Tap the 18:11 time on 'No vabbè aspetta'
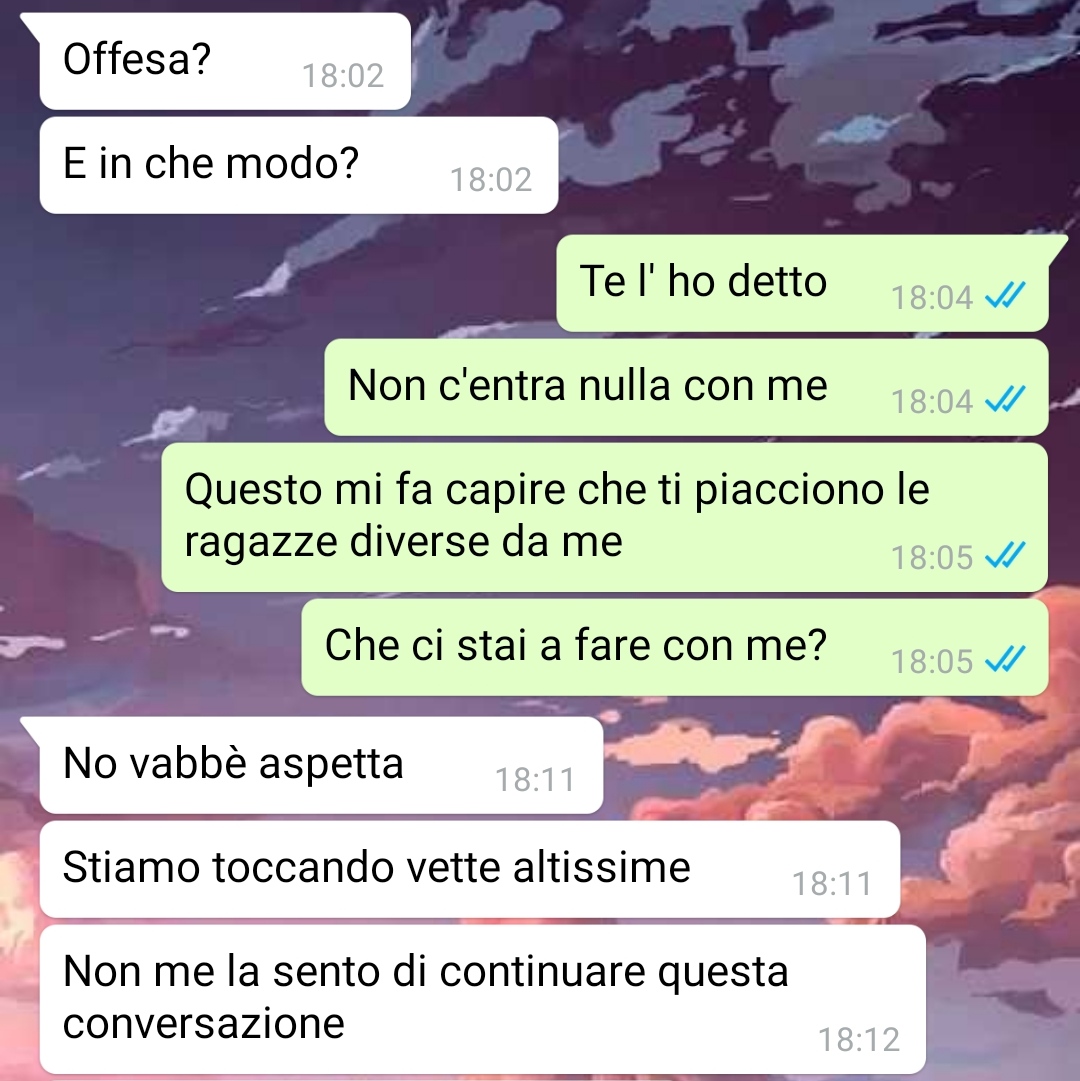1080x1081 pixels. (535, 780)
